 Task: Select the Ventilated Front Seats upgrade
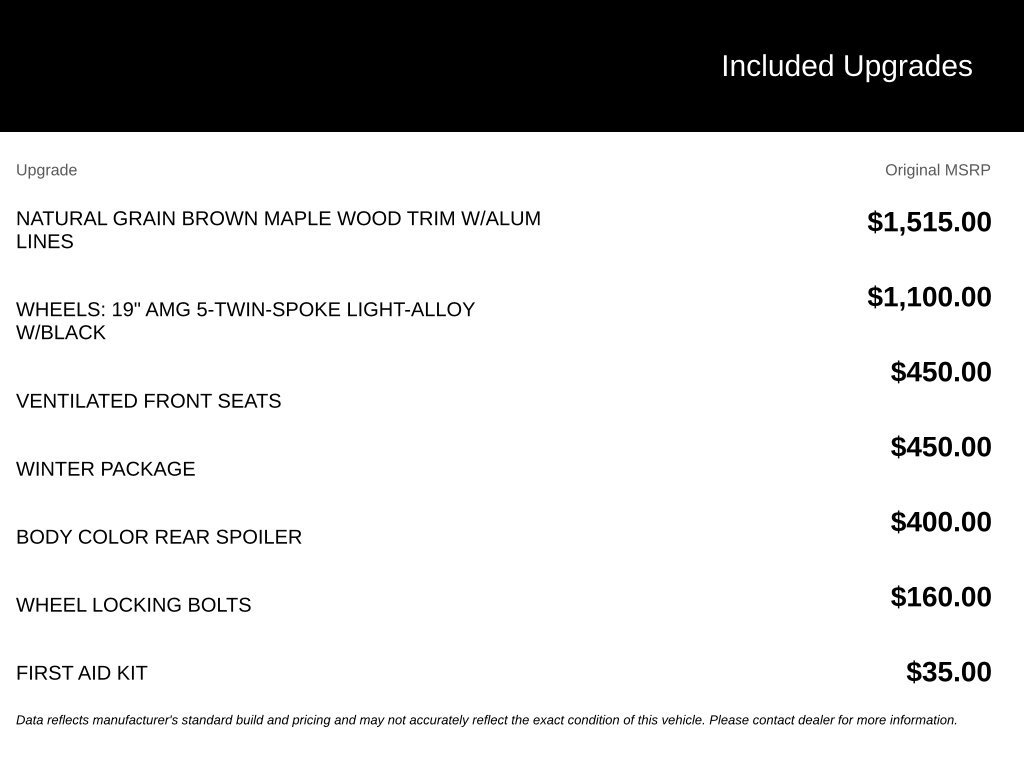click(x=149, y=401)
